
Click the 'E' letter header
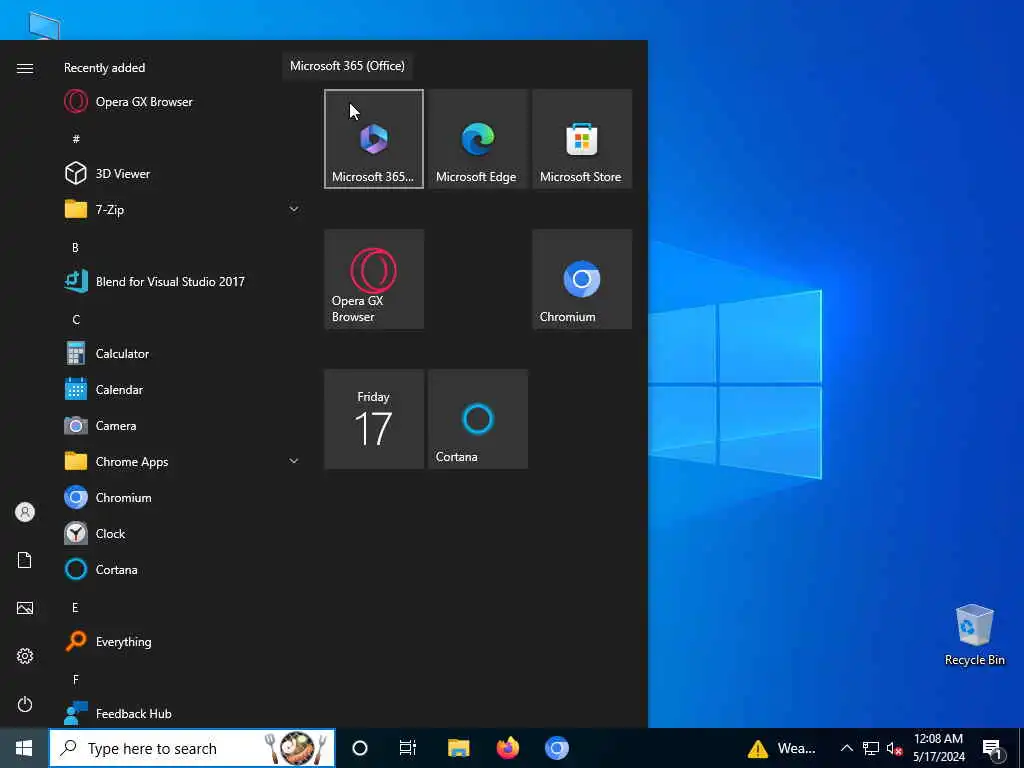[75, 608]
